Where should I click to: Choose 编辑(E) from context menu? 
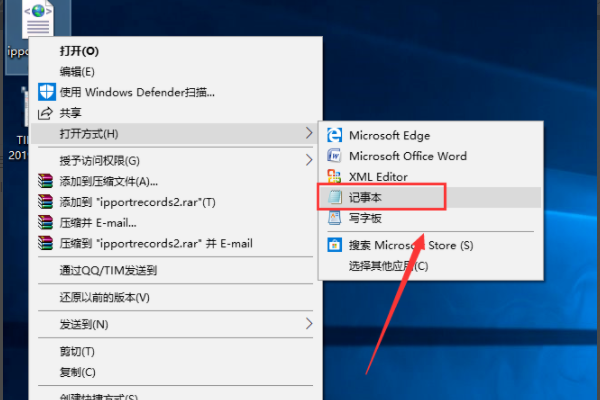tap(176, 72)
